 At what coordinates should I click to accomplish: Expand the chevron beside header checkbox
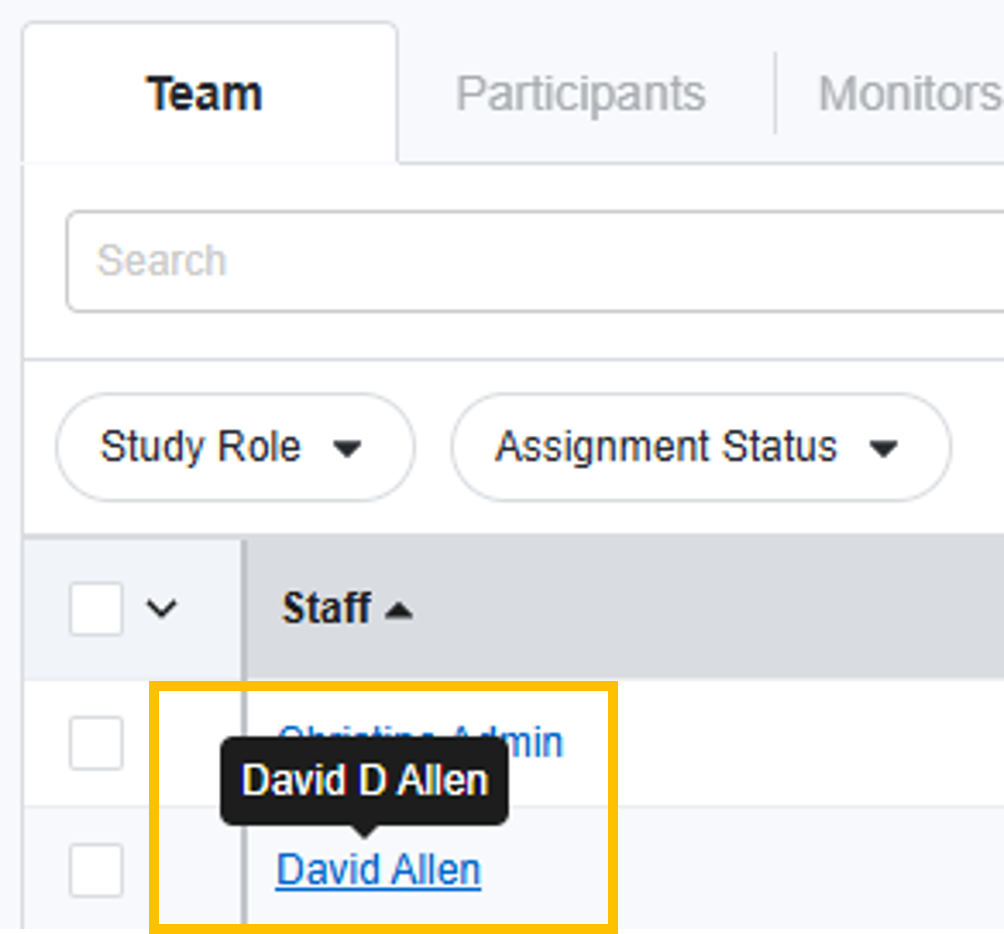(161, 608)
